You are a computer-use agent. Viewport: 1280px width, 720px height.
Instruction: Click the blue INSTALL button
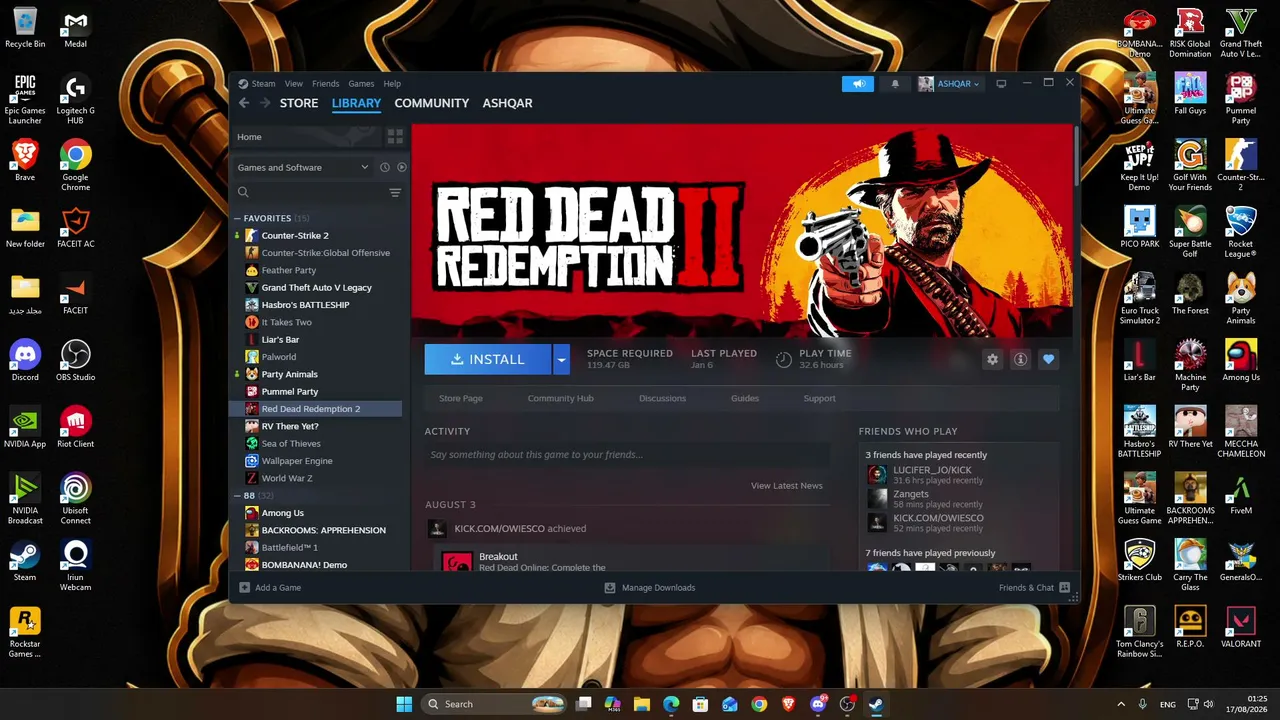[488, 359]
